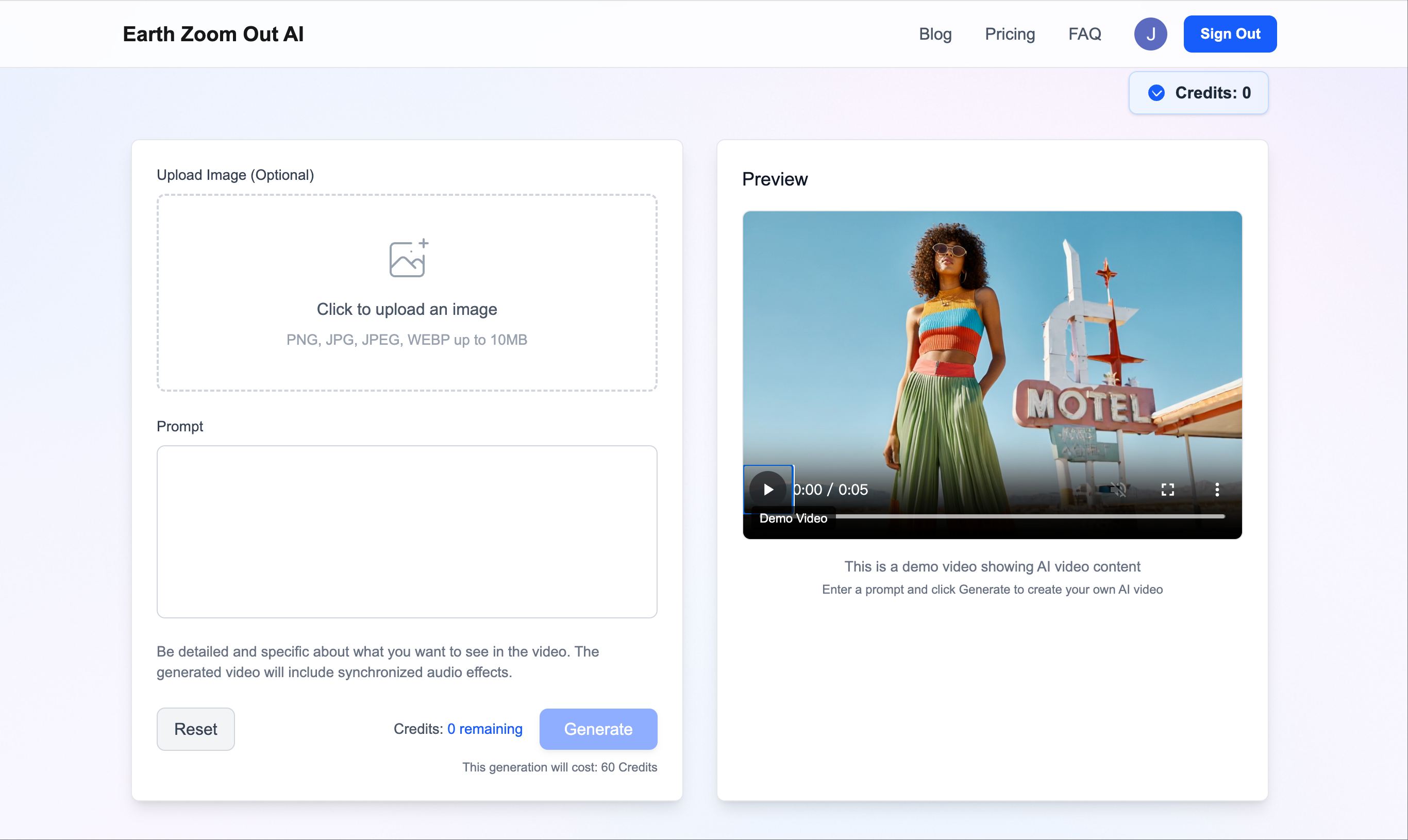Open the Blog page

pyautogui.click(x=935, y=34)
